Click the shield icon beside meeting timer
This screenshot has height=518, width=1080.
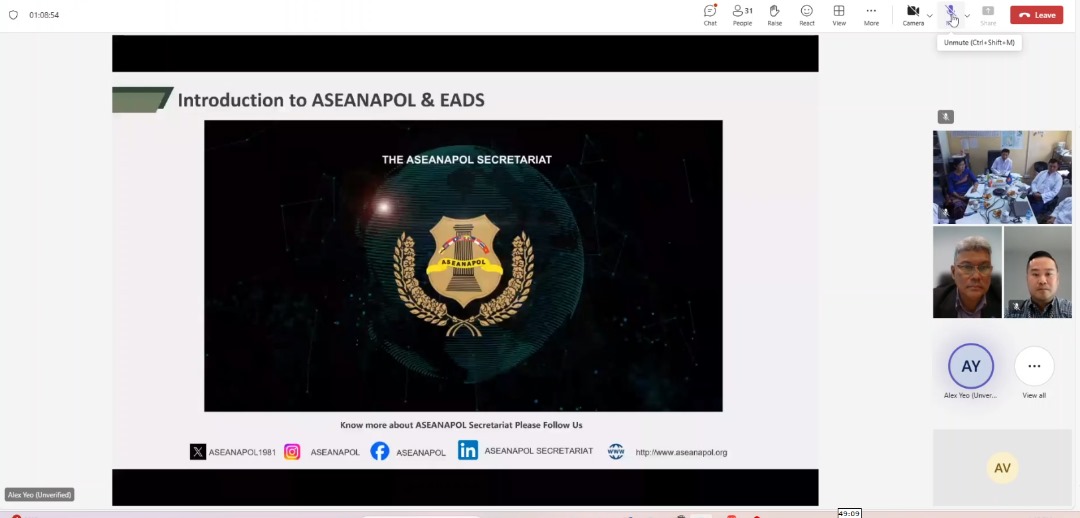(x=13, y=15)
